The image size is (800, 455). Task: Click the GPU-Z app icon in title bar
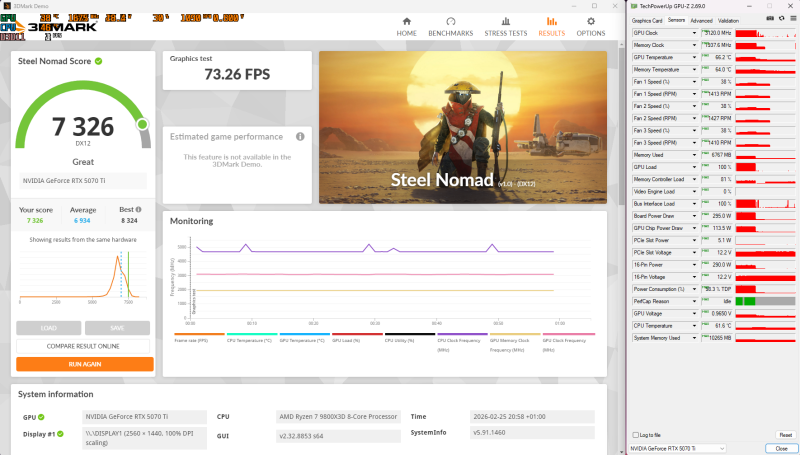click(634, 6)
